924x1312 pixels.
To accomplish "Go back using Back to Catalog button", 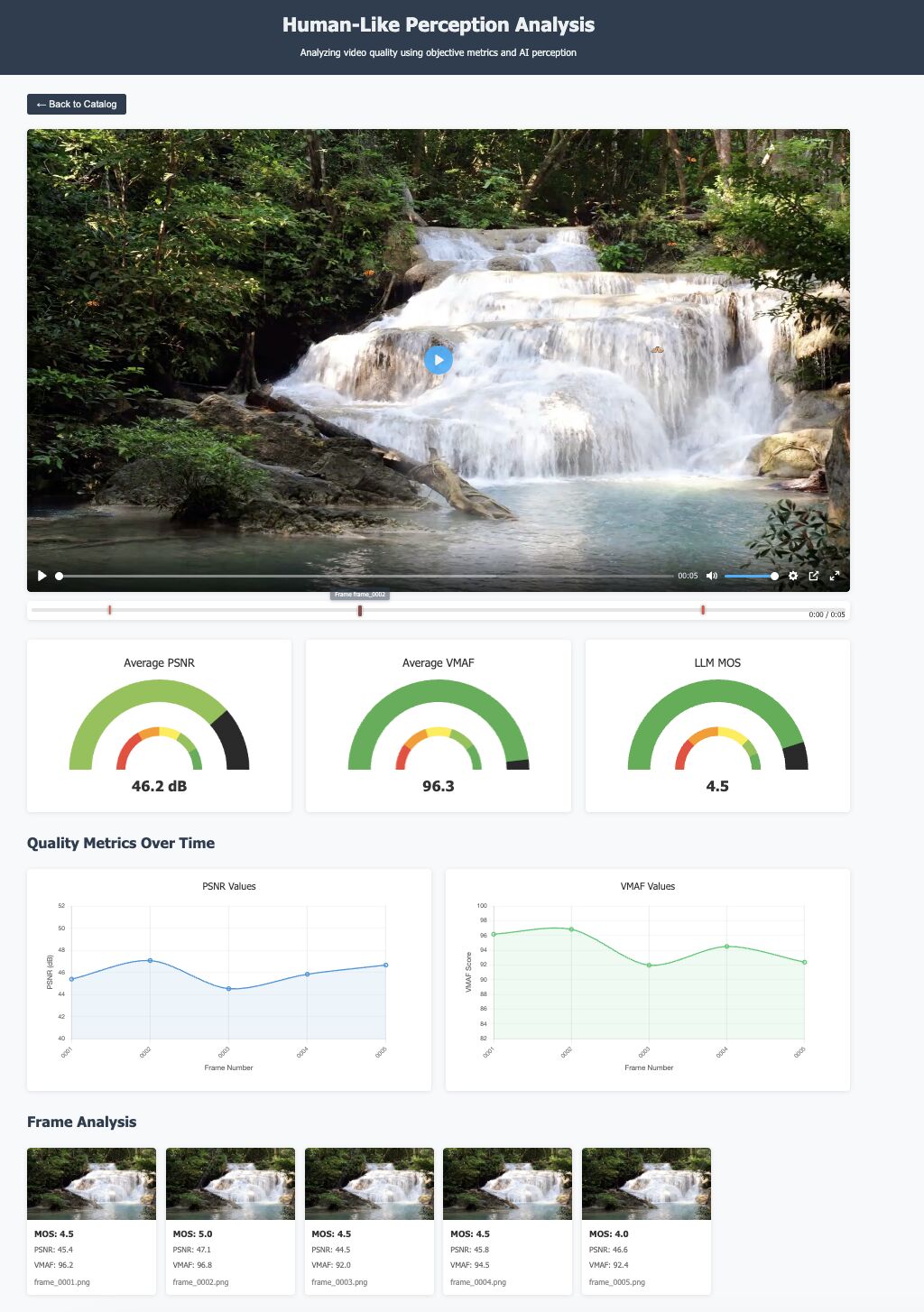I will 77,104.
